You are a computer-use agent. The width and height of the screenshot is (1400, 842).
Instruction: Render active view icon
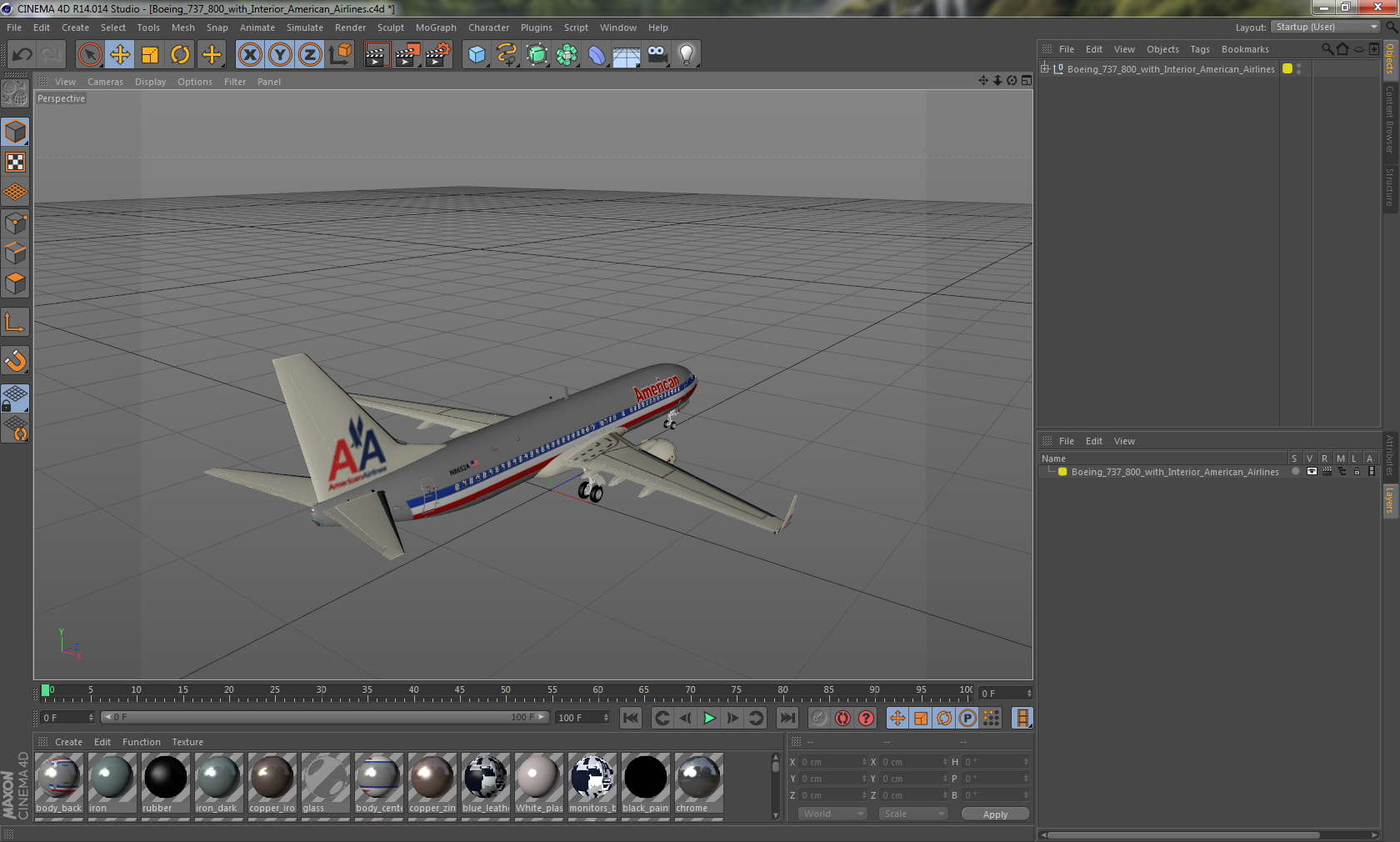tap(377, 55)
